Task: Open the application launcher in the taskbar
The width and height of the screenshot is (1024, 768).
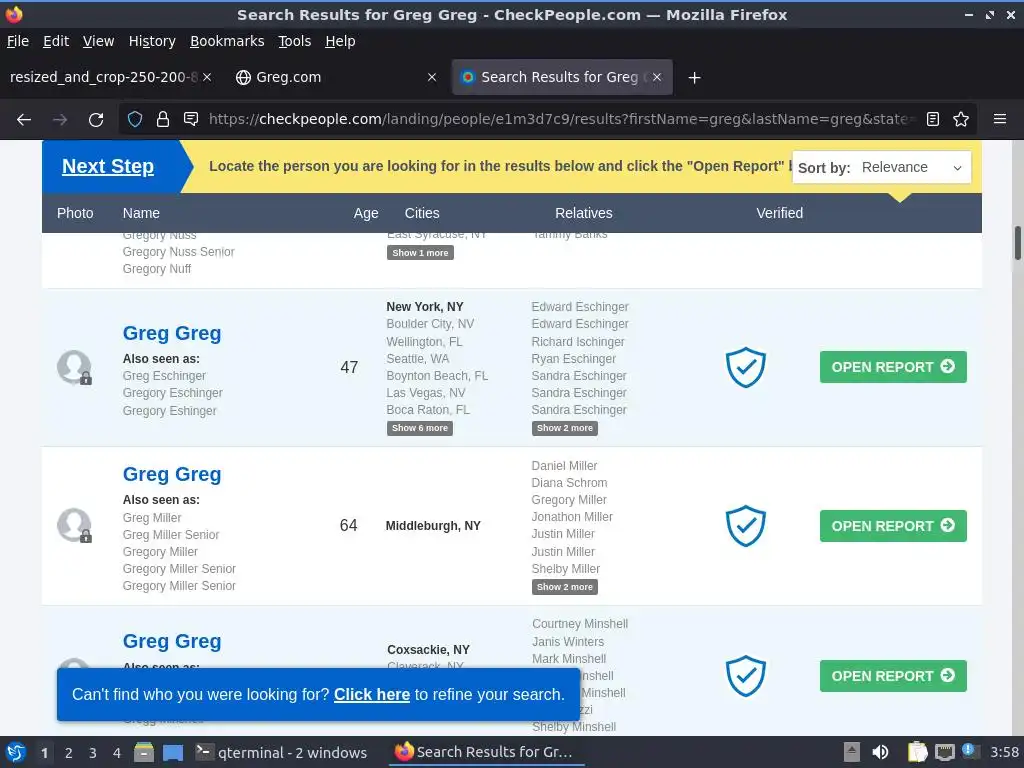Action: (16, 752)
